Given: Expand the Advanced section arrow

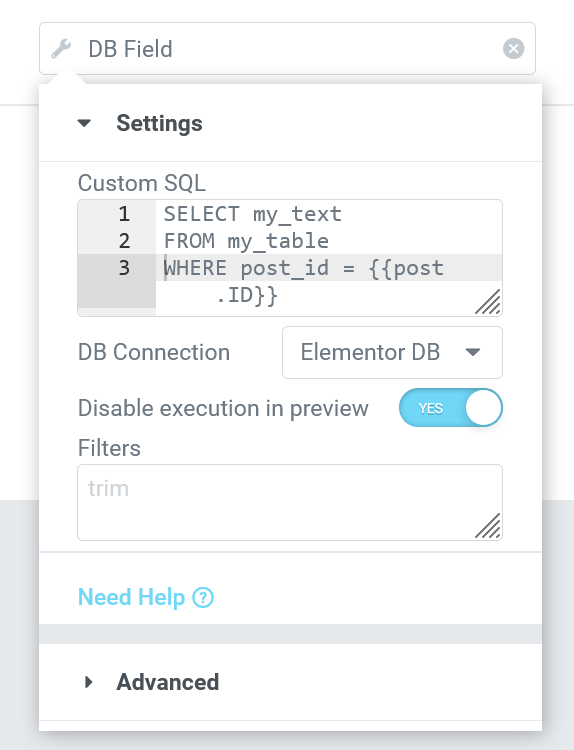Looking at the screenshot, I should [88, 682].
